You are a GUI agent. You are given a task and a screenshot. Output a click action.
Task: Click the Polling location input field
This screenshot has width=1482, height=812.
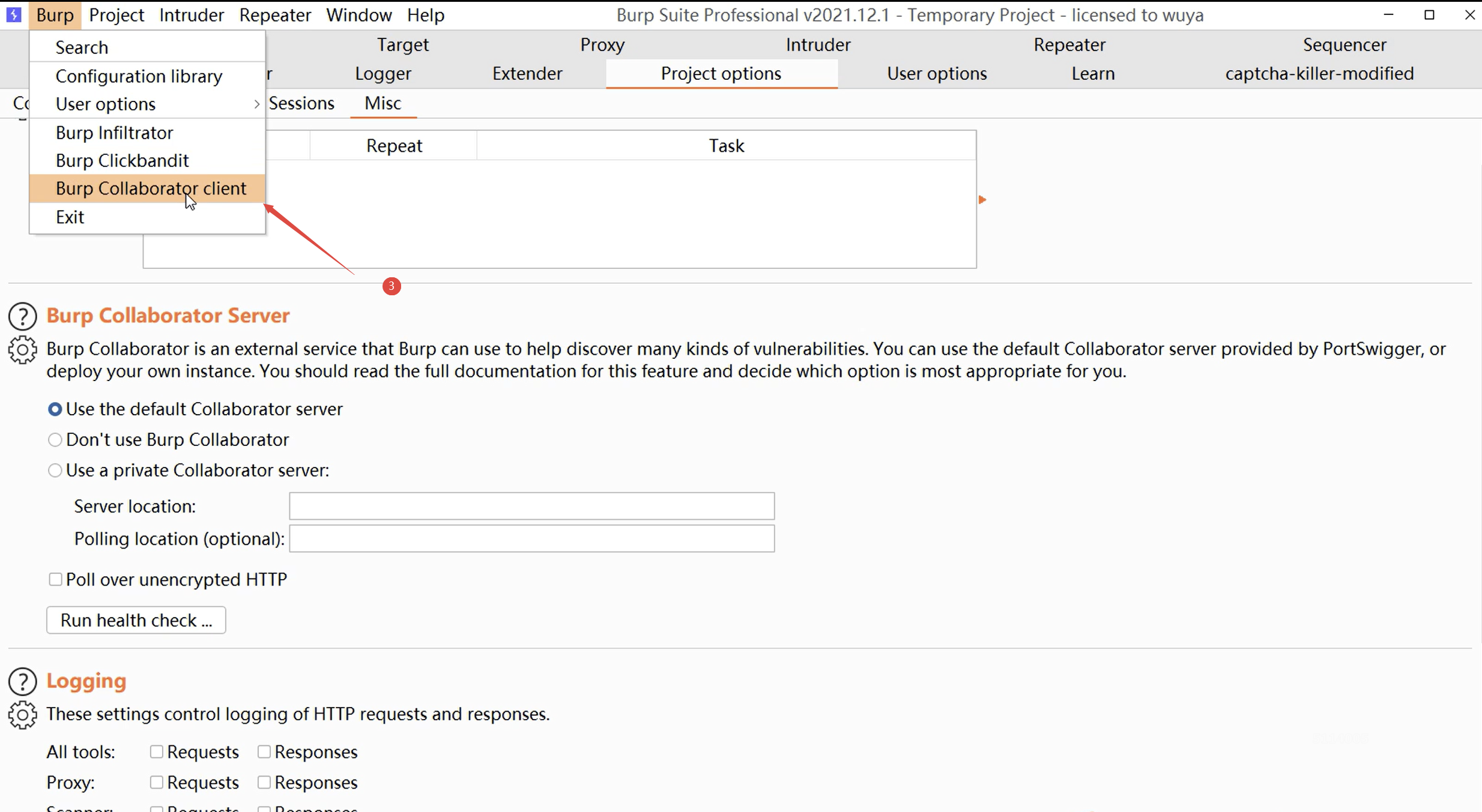tap(531, 538)
